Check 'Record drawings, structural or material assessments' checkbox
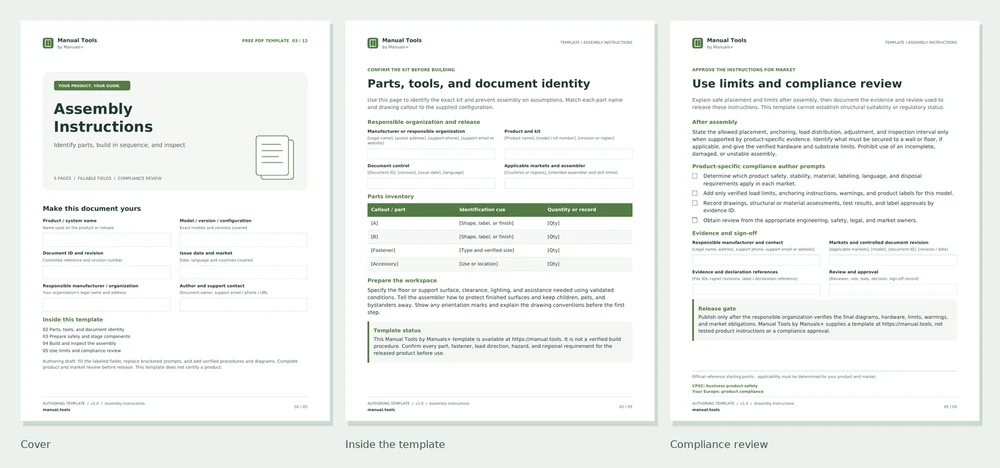 (695, 203)
